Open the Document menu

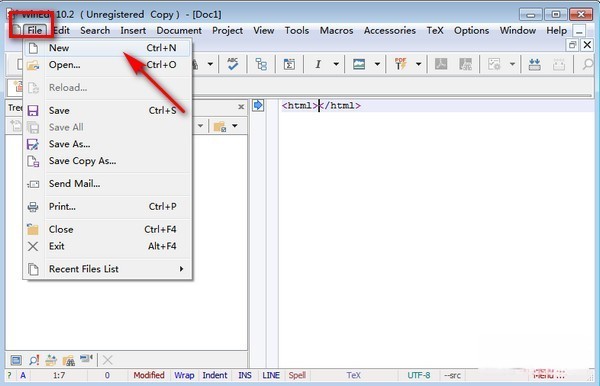179,30
